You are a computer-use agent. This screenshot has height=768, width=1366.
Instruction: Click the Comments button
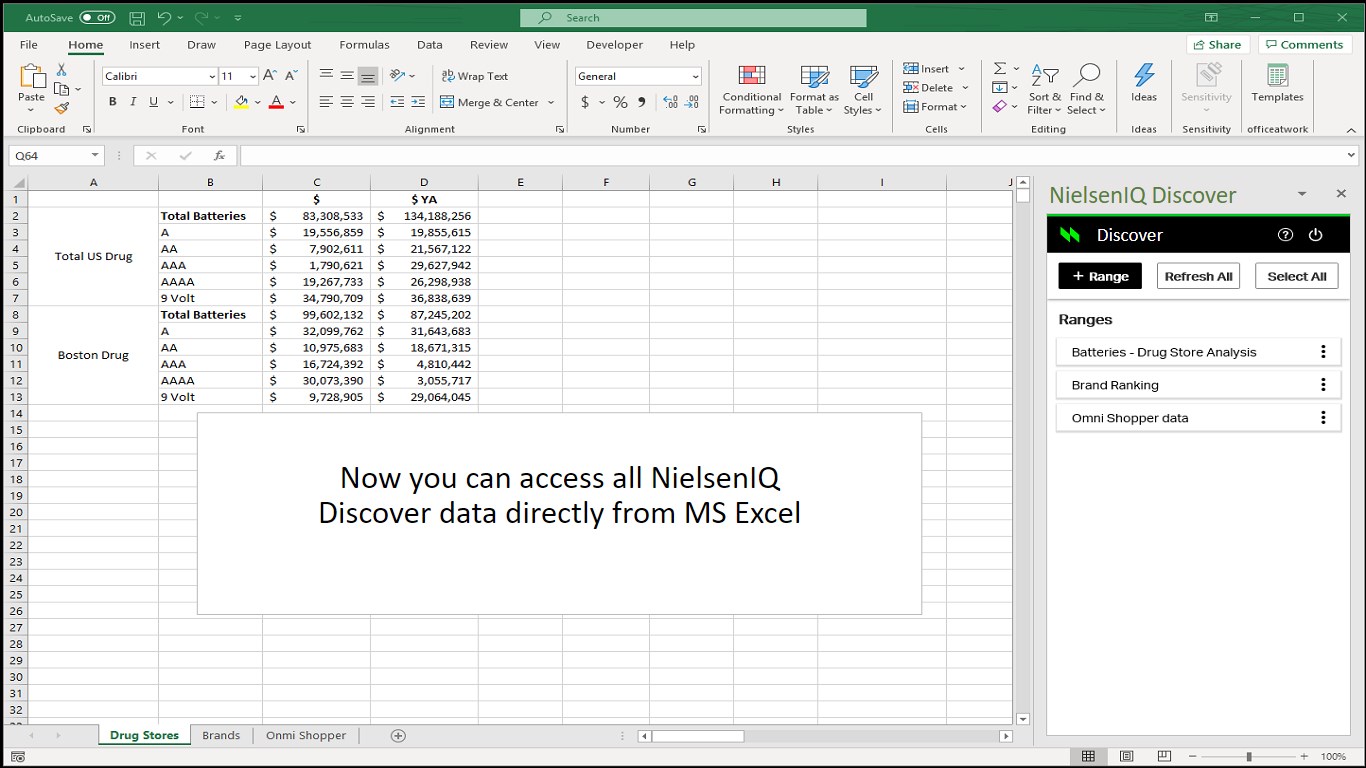click(x=1305, y=45)
